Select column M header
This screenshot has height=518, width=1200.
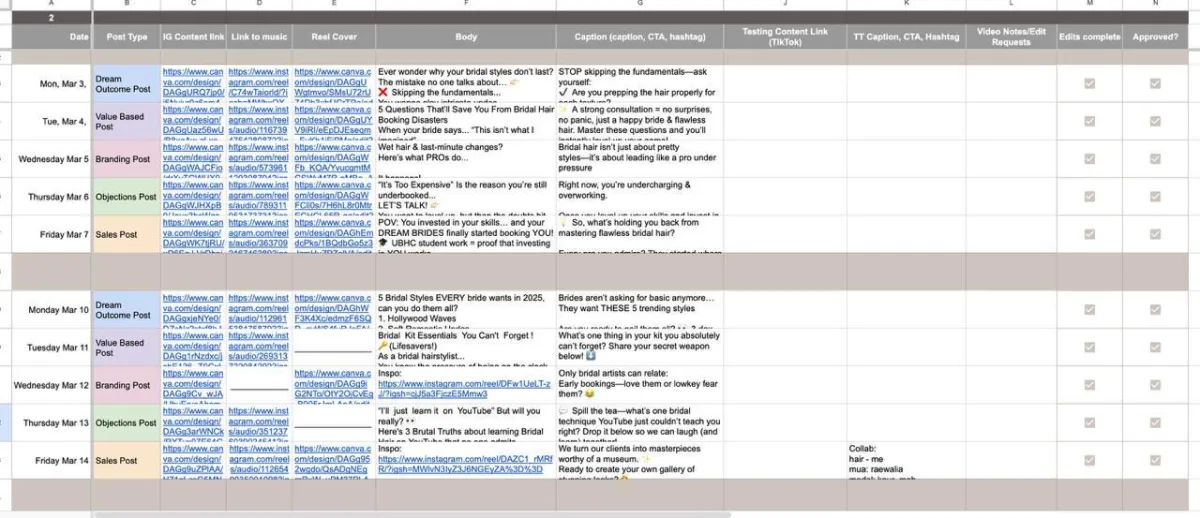click(x=1089, y=4)
